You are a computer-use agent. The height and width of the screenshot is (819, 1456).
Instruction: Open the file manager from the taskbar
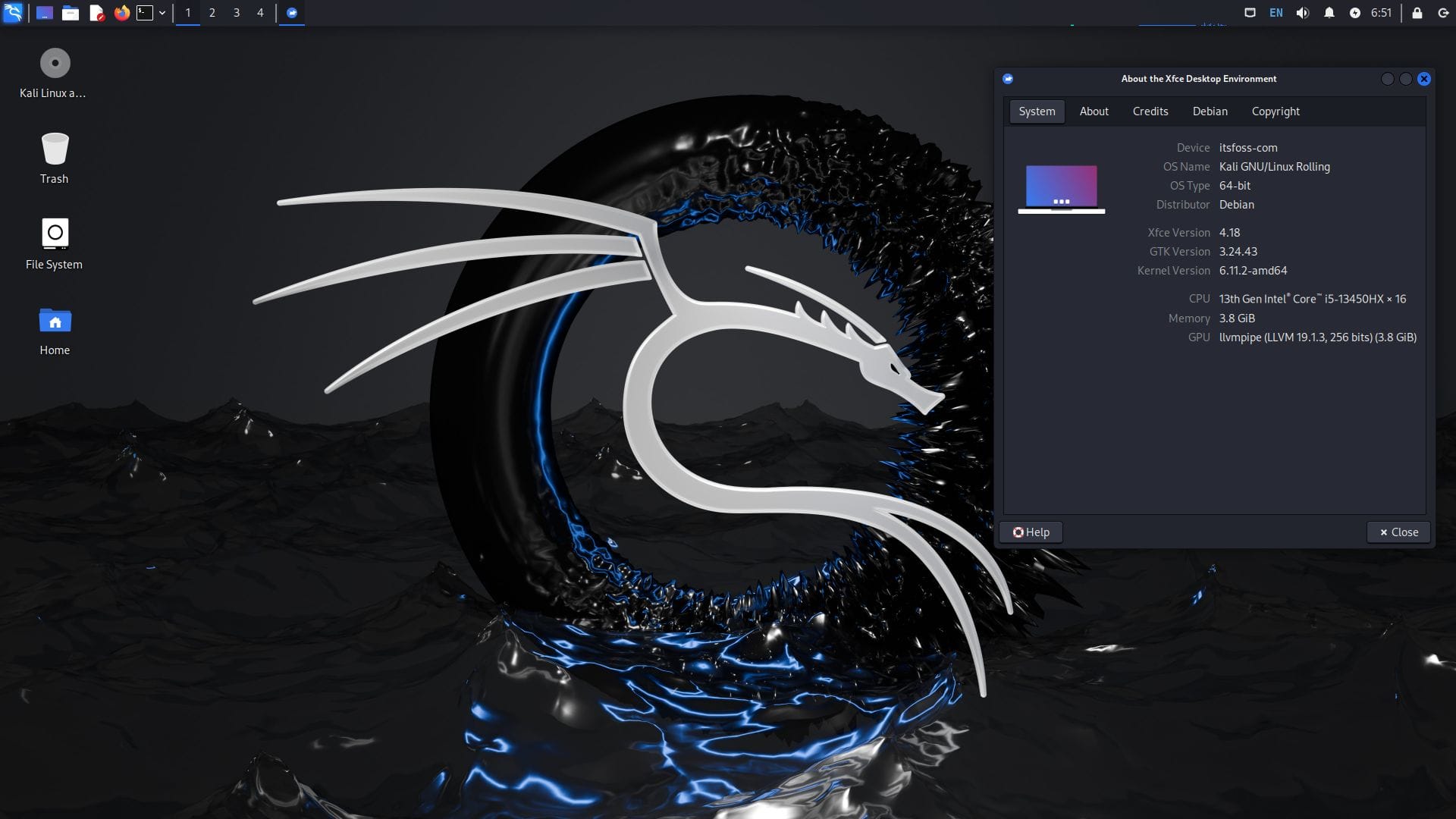coord(71,12)
